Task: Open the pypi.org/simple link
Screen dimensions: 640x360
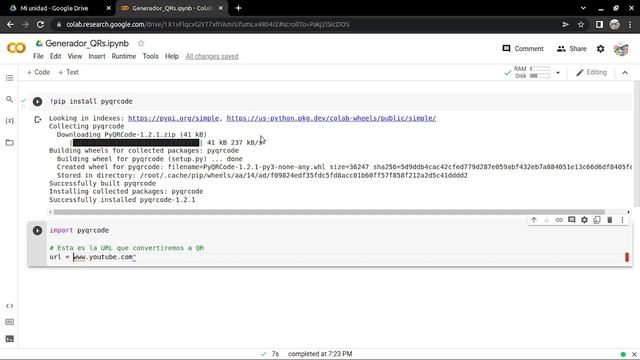Action: coord(173,118)
